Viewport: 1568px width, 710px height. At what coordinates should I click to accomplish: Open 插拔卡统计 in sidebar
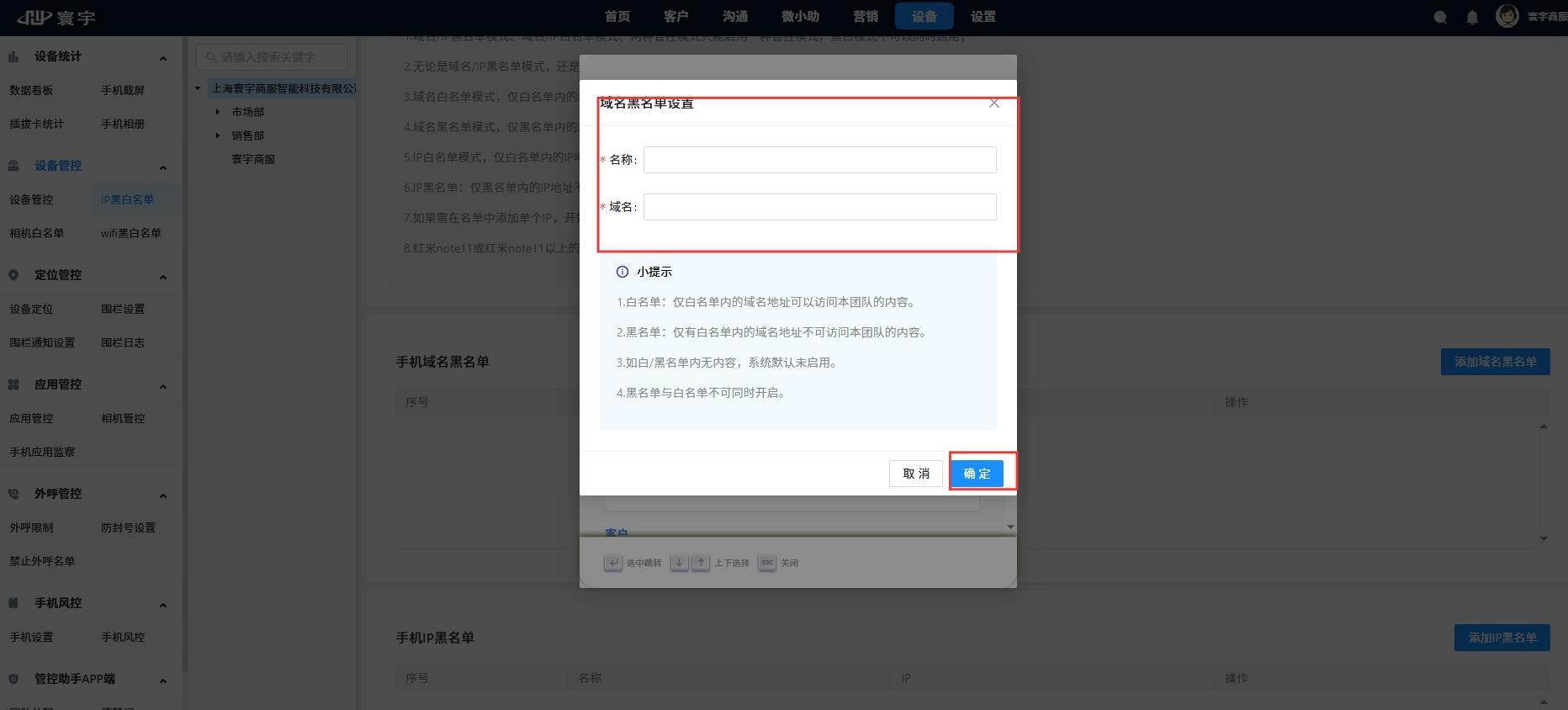[x=36, y=124]
